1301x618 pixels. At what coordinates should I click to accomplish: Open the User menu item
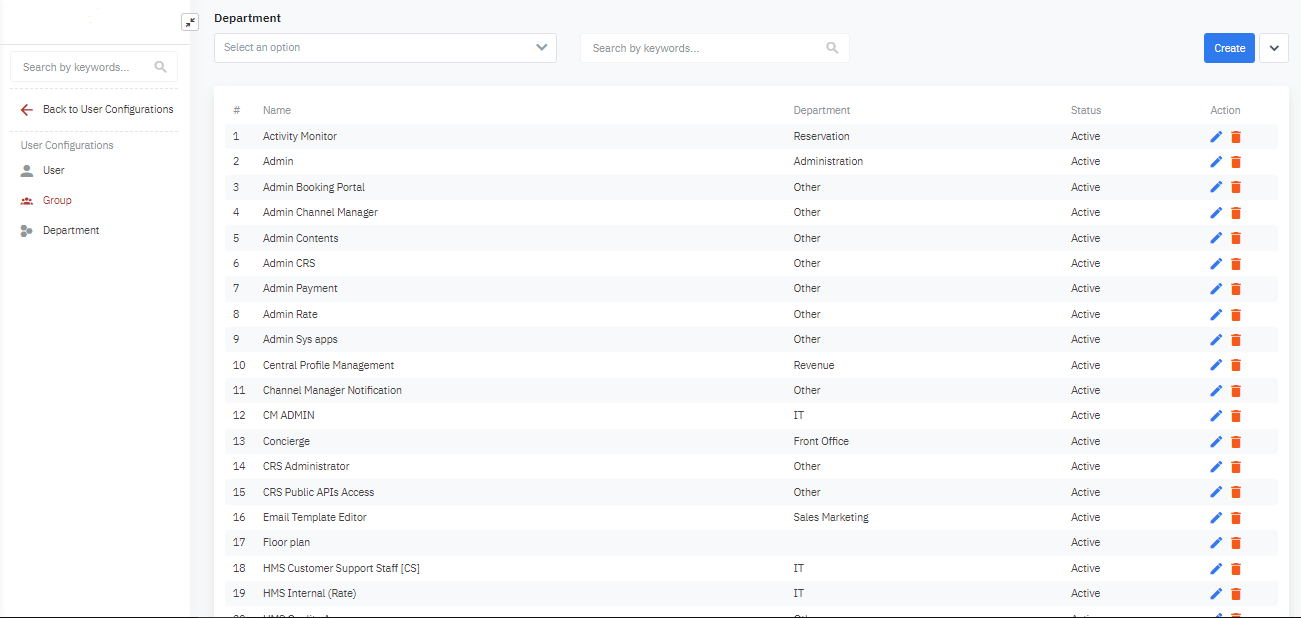tap(54, 171)
